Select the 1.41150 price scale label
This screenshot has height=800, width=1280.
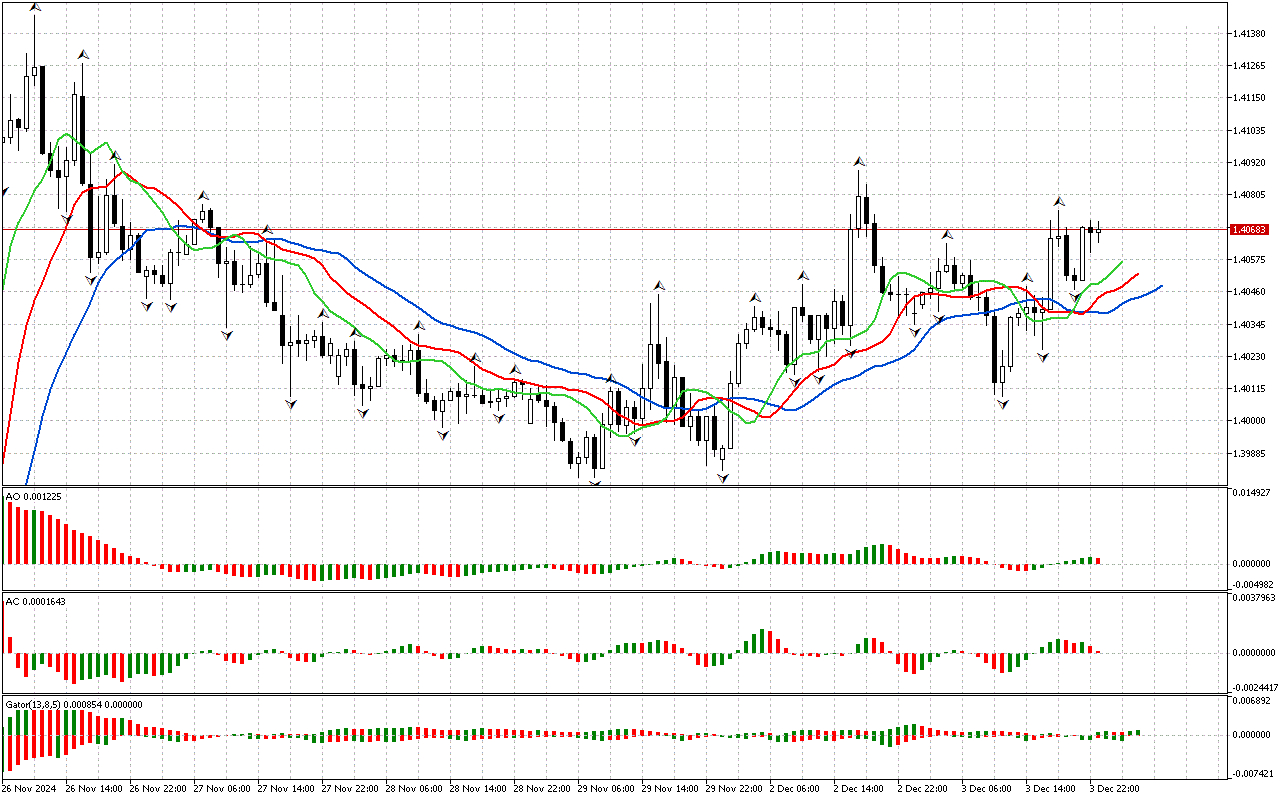pyautogui.click(x=1249, y=98)
